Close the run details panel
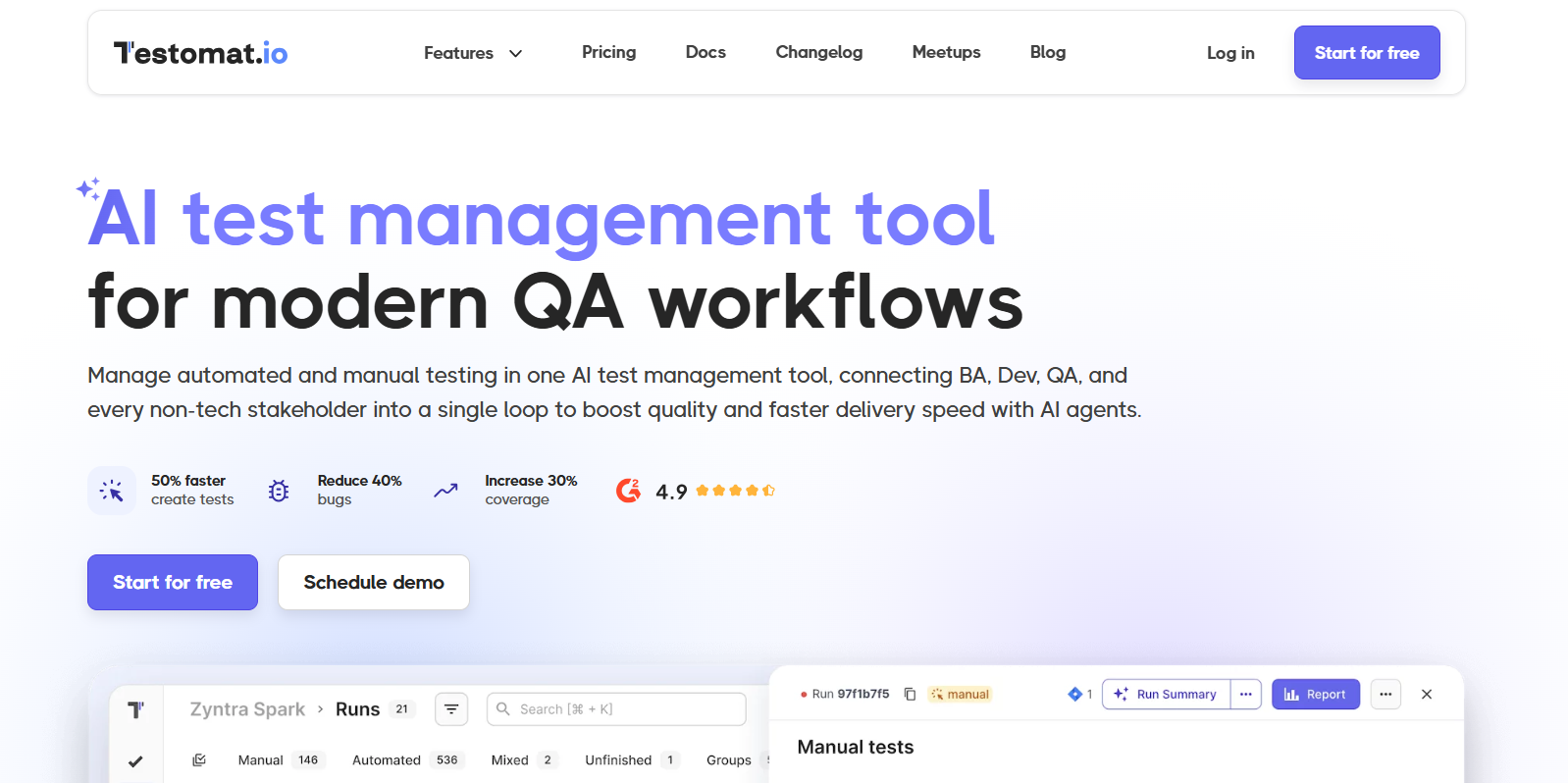 pyautogui.click(x=1427, y=694)
